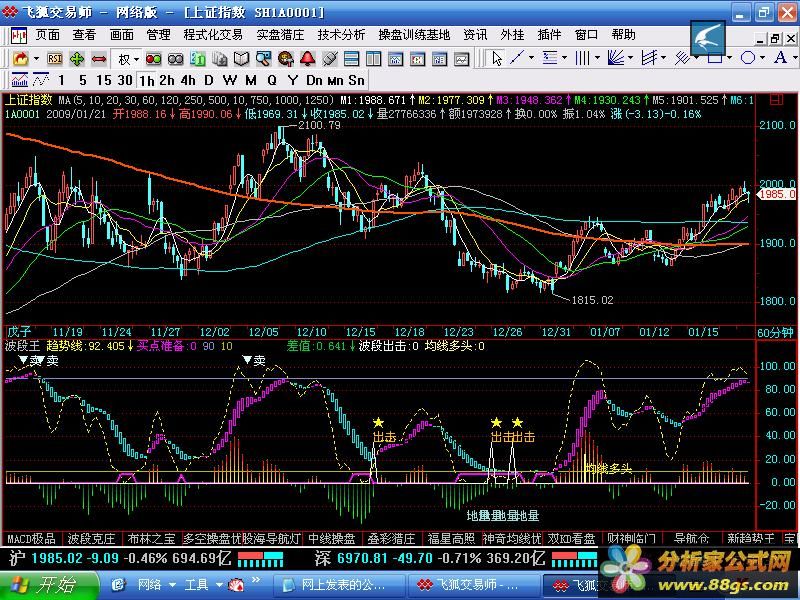Click the plug connection icon
Viewport: 800px width, 600px height.
point(329,59)
